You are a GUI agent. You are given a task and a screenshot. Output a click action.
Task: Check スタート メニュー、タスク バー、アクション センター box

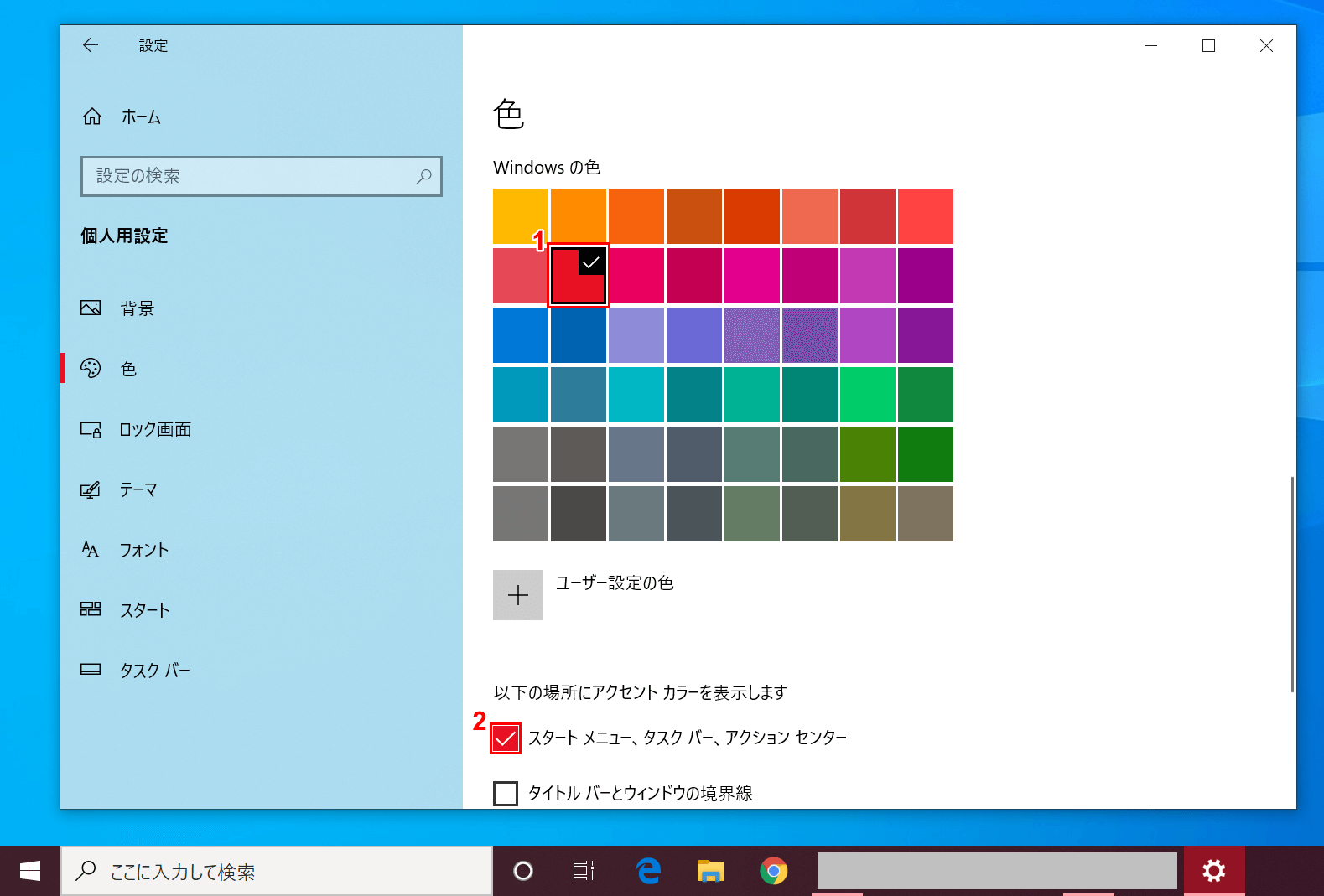[x=506, y=738]
